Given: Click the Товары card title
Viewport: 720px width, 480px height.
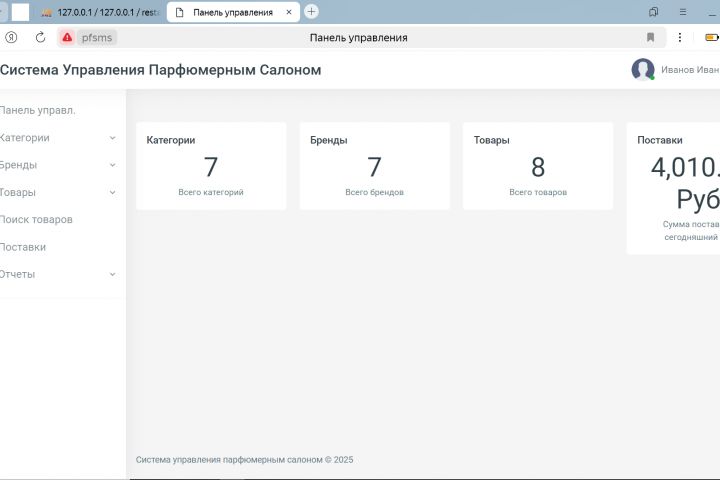Looking at the screenshot, I should pyautogui.click(x=492, y=140).
